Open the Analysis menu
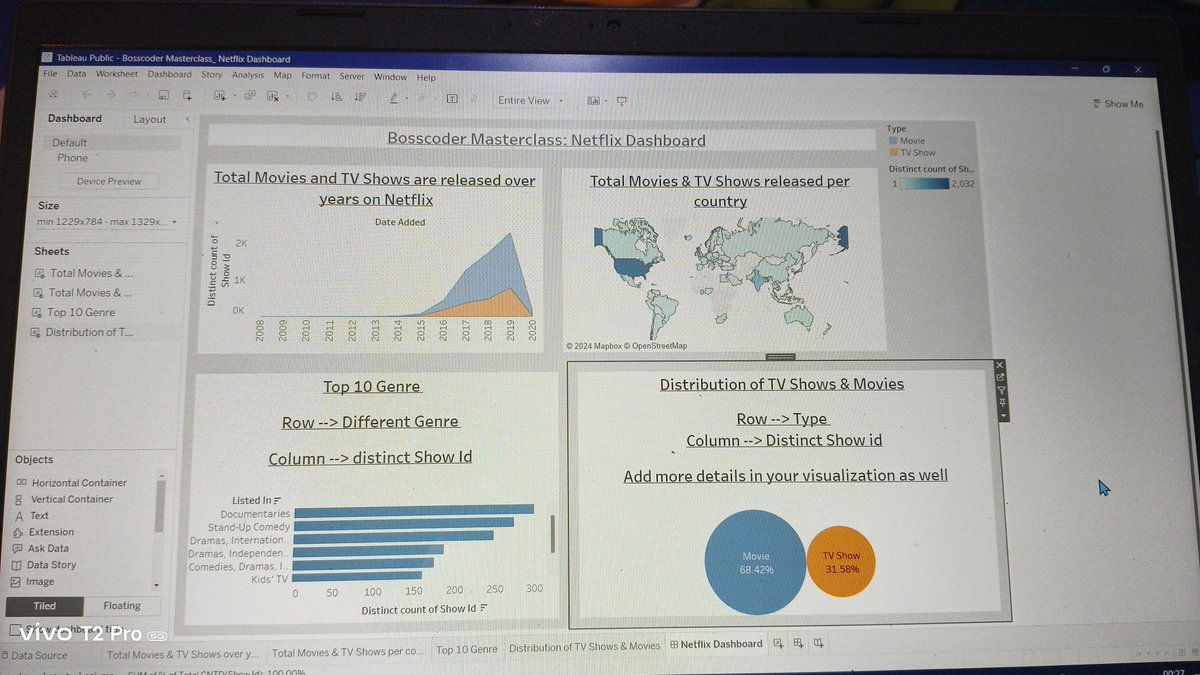This screenshot has width=1200, height=675. [248, 75]
